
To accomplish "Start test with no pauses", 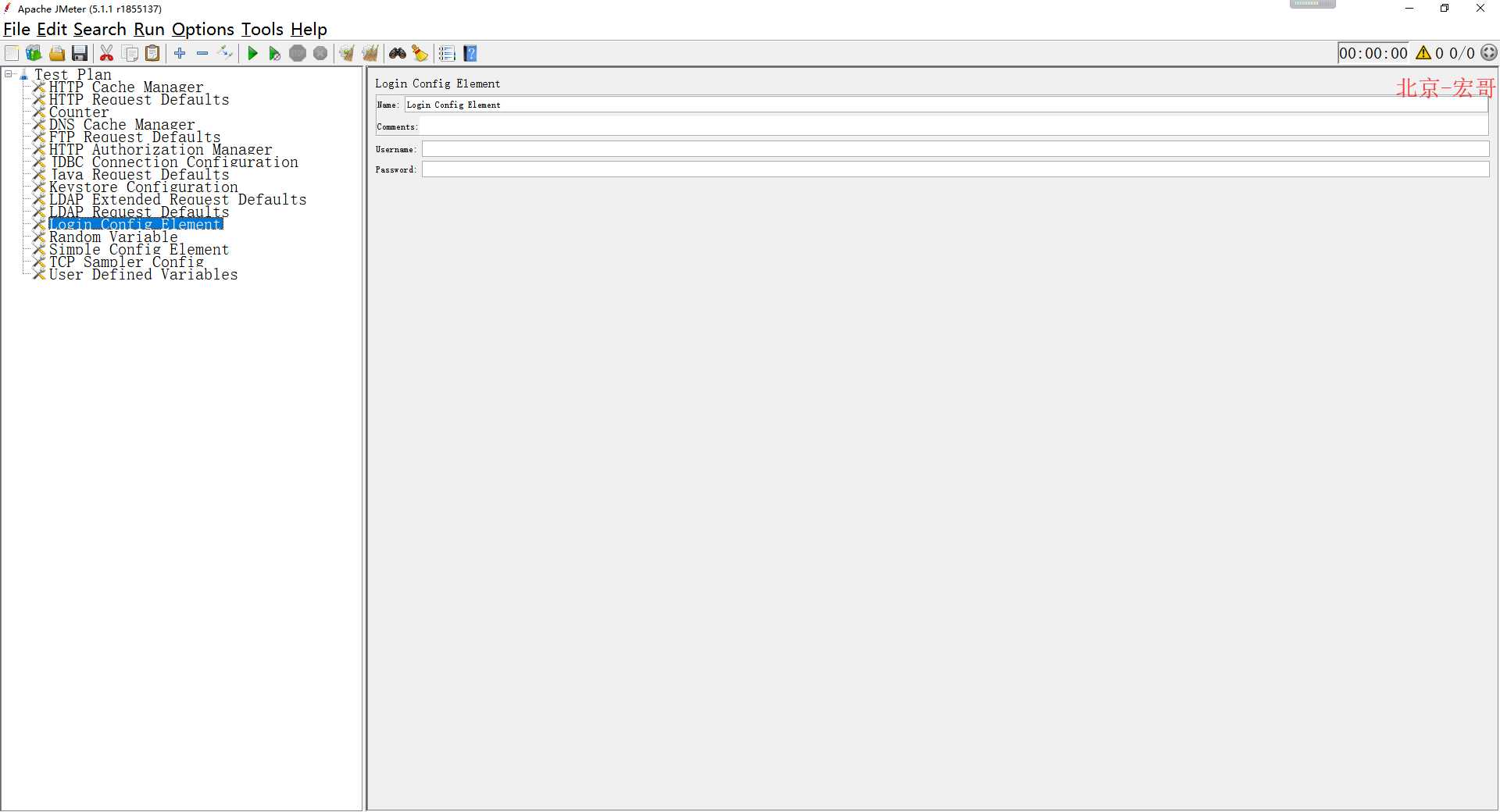I will [274, 53].
